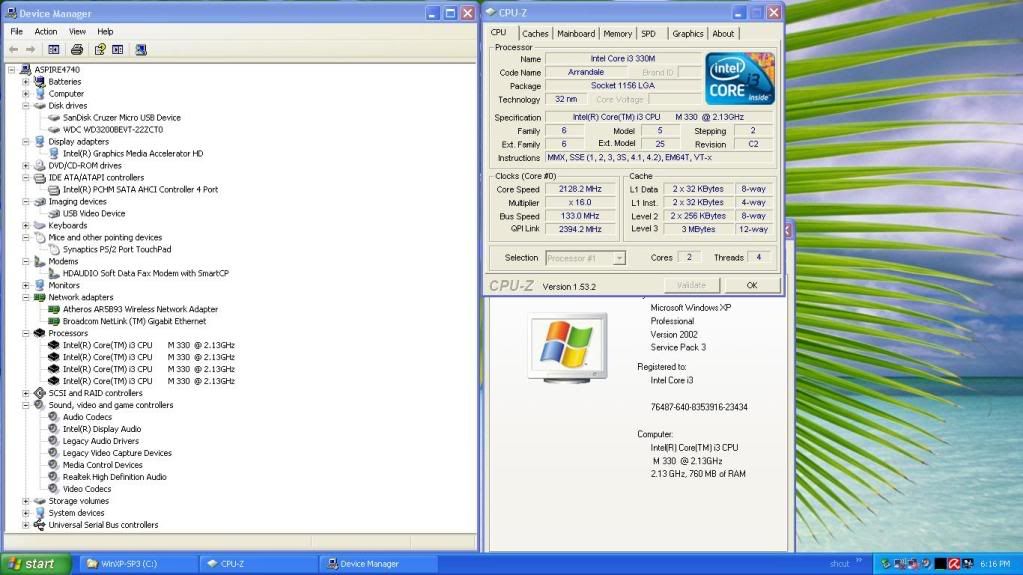1023x575 pixels.
Task: Click the Broadcom NetLink Ethernet icon
Action: pyautogui.click(x=54, y=321)
